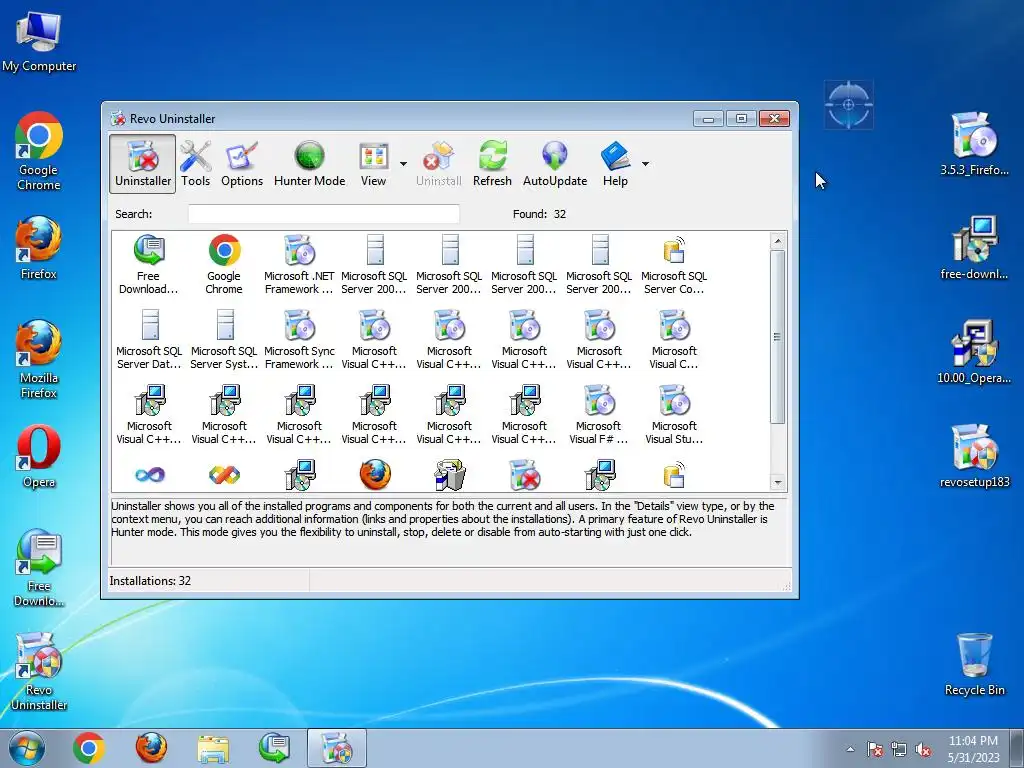The height and width of the screenshot is (768, 1024).
Task: Select Google Chrome in the Revo program list
Action: point(224,264)
